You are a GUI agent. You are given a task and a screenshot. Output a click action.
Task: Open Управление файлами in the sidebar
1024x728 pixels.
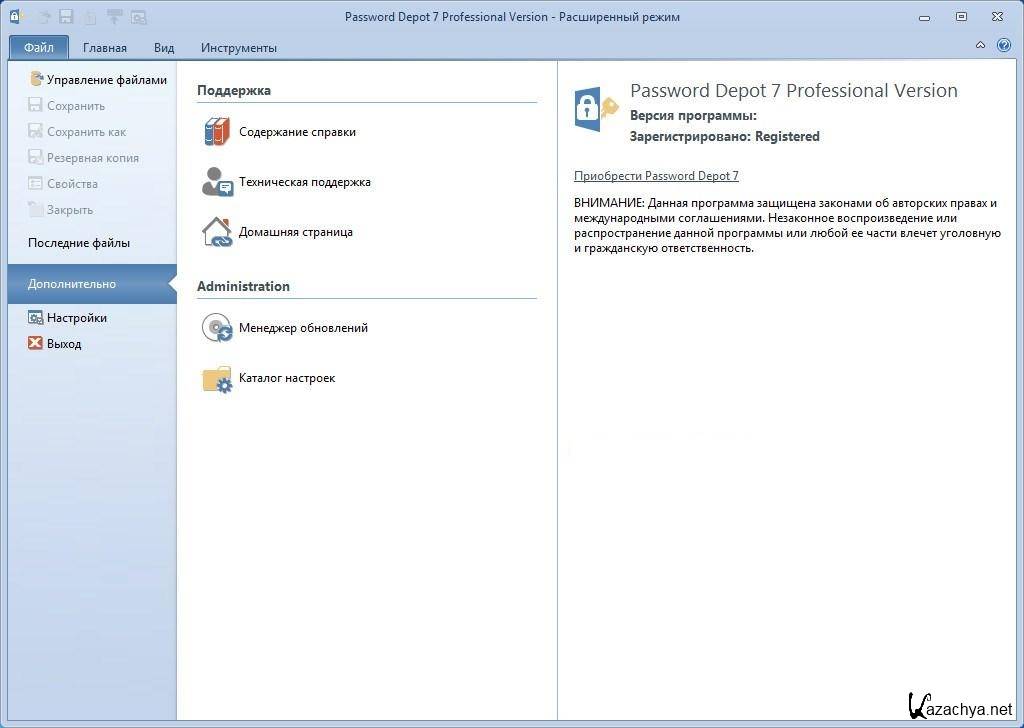point(106,80)
